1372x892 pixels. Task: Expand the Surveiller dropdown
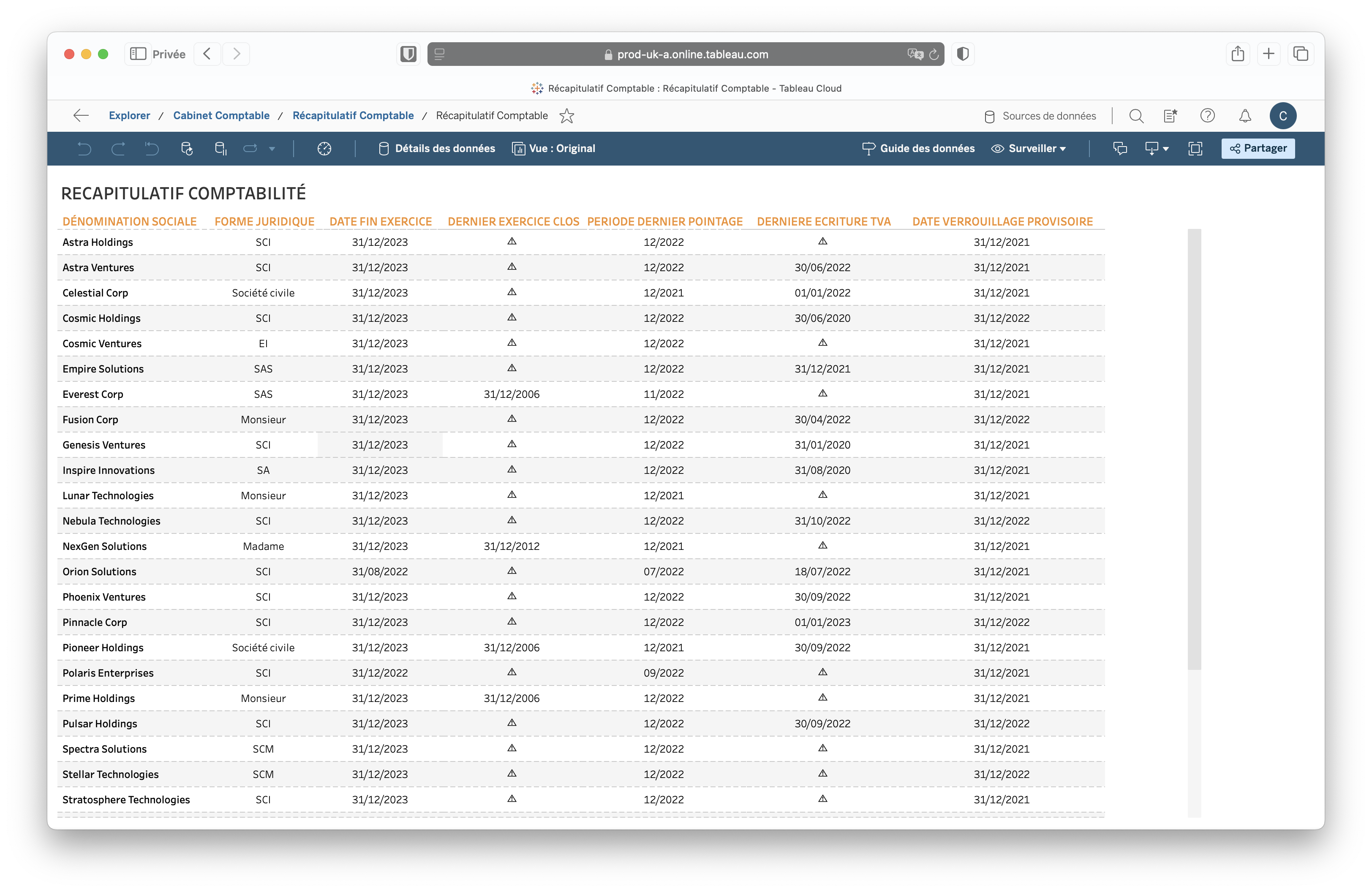click(x=1029, y=149)
